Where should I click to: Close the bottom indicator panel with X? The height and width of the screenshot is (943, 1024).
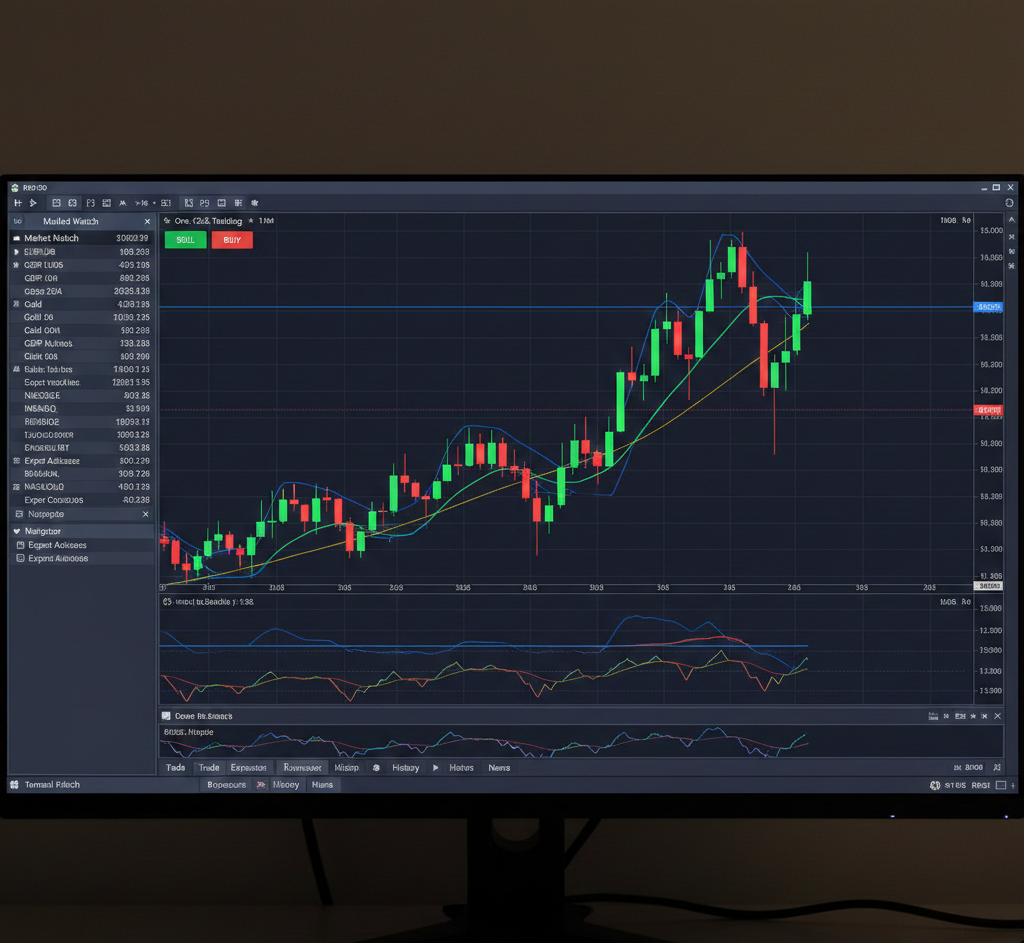click(996, 717)
